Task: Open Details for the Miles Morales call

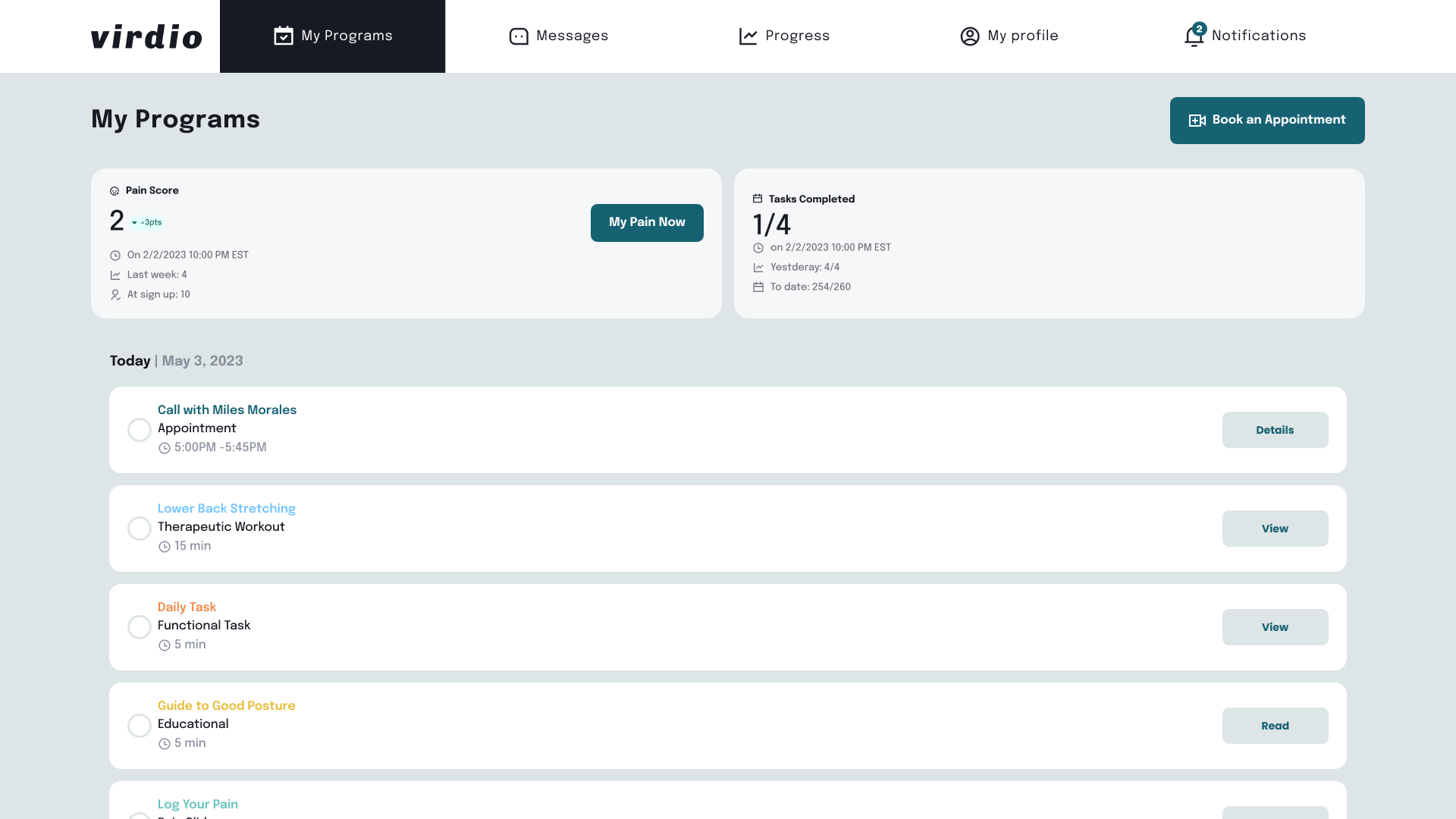Action: (1274, 430)
